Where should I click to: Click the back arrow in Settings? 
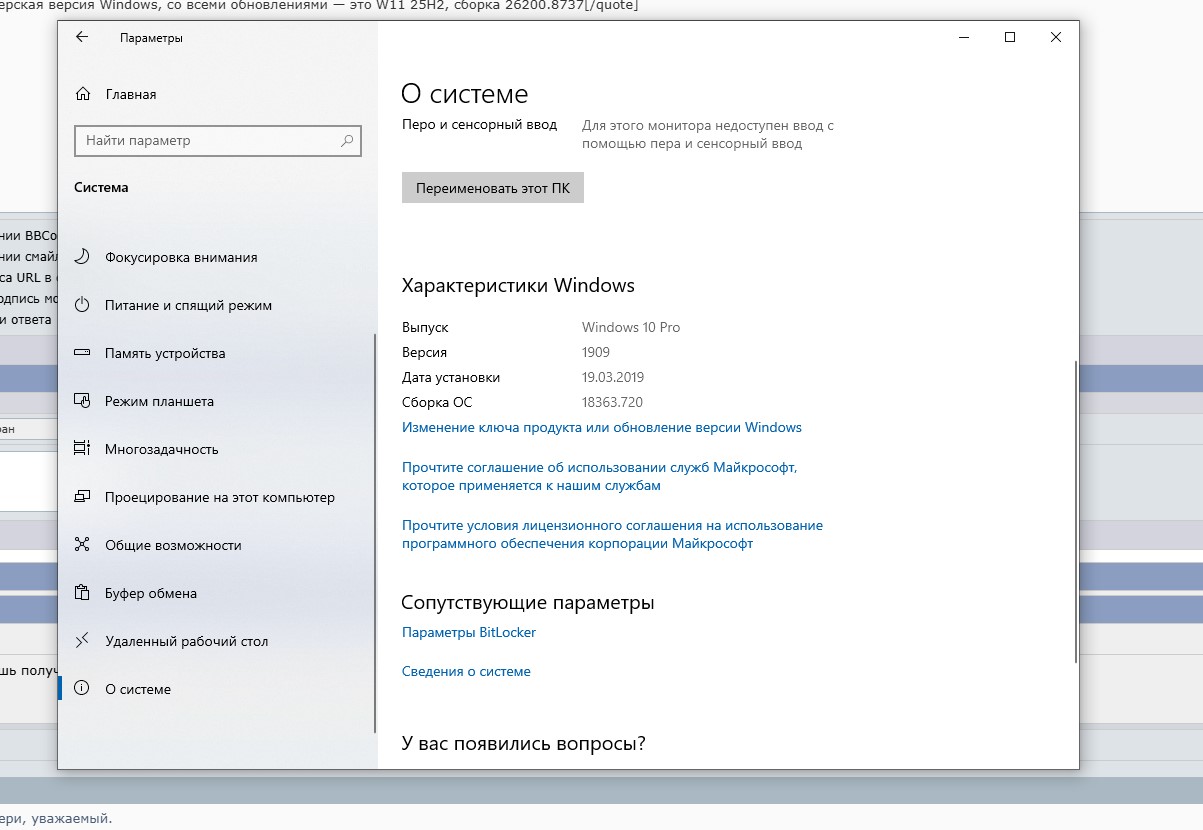(82, 37)
